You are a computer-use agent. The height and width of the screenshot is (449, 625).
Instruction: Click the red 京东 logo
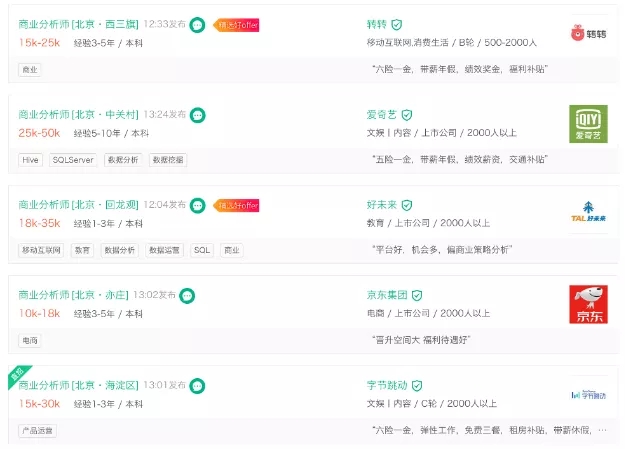(x=588, y=304)
